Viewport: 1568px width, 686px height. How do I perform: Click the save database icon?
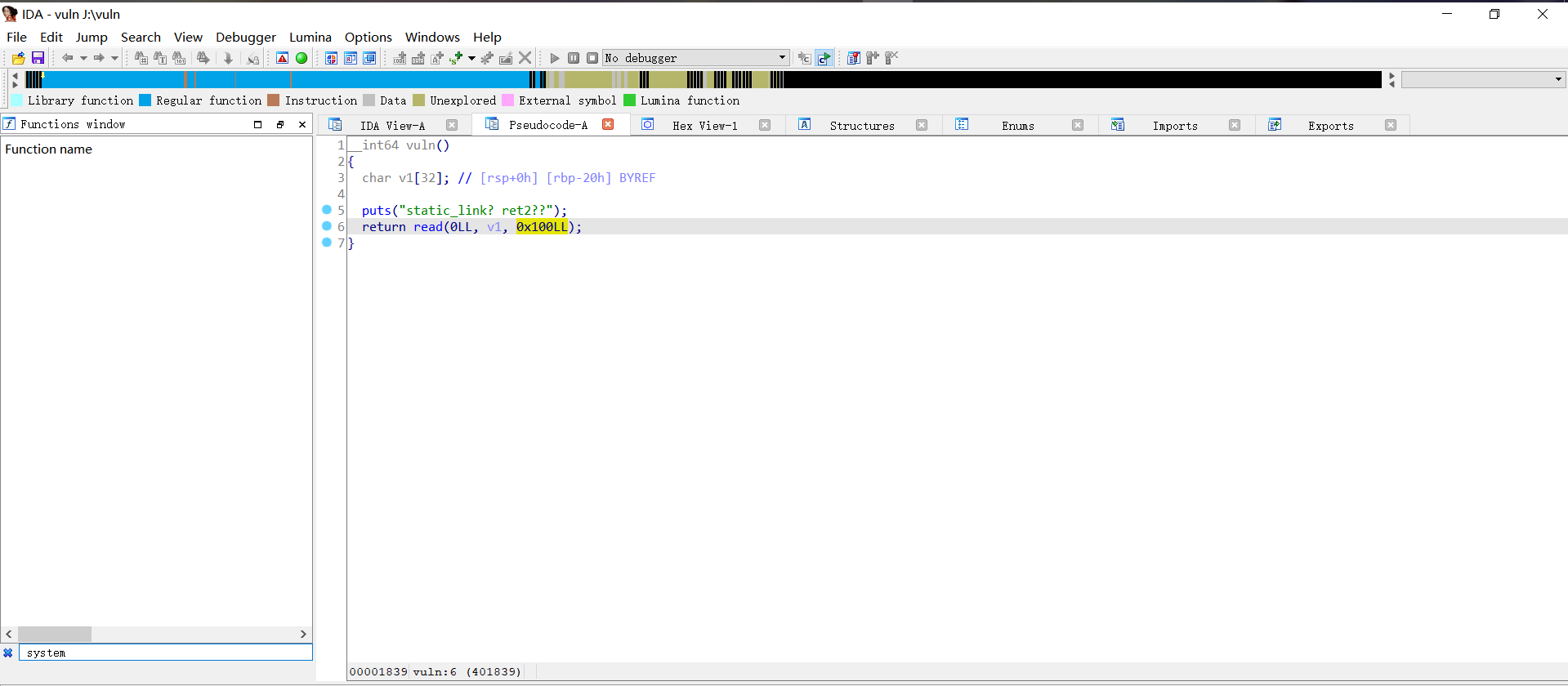tap(38, 58)
